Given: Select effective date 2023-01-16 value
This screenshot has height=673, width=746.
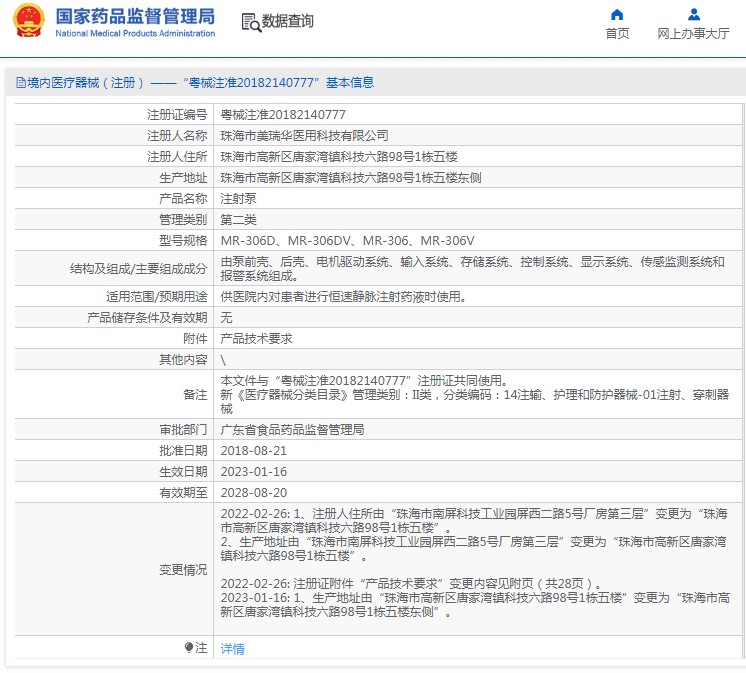Looking at the screenshot, I should pos(254,471).
